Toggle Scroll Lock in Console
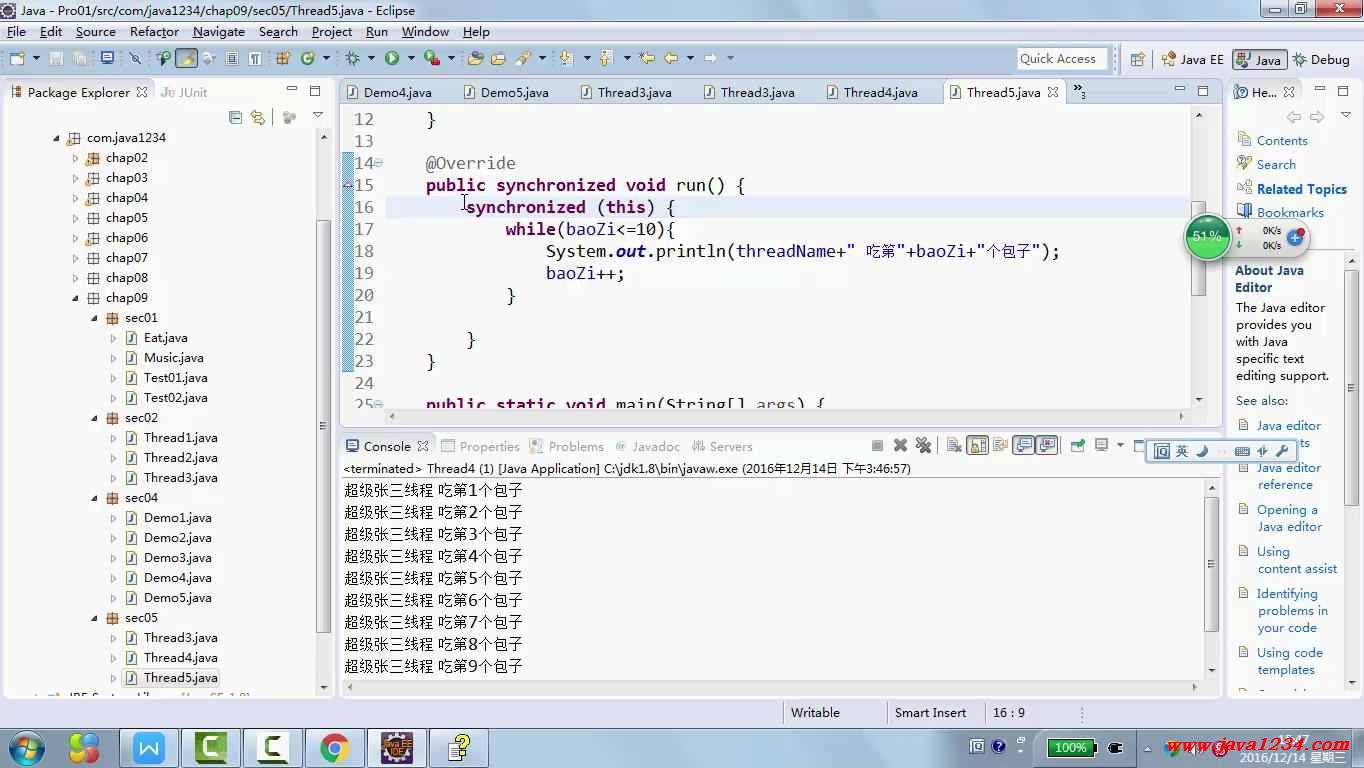The width and height of the screenshot is (1364, 768). (977, 446)
